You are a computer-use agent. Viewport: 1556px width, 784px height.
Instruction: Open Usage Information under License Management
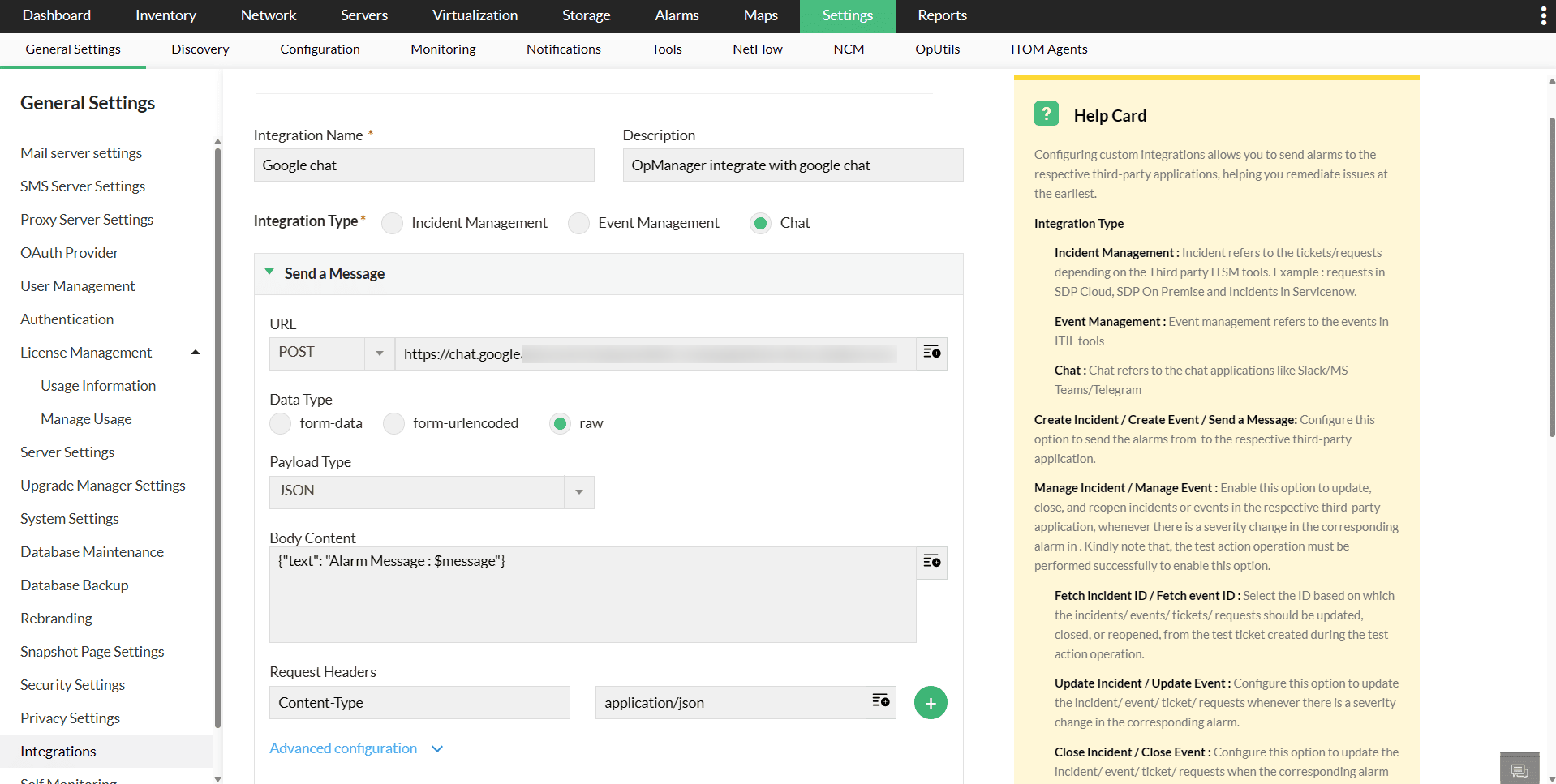[x=98, y=386]
